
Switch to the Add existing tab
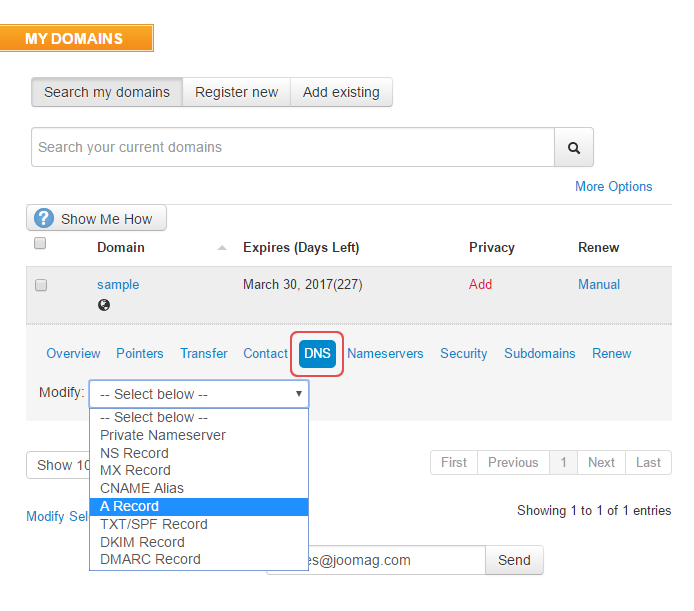point(341,92)
